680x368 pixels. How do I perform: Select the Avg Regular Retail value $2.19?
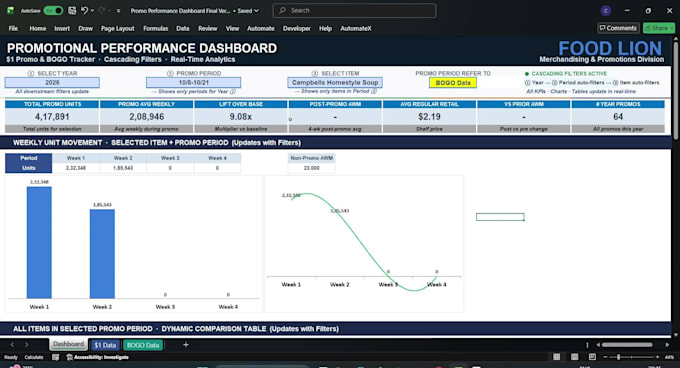pyautogui.click(x=429, y=117)
